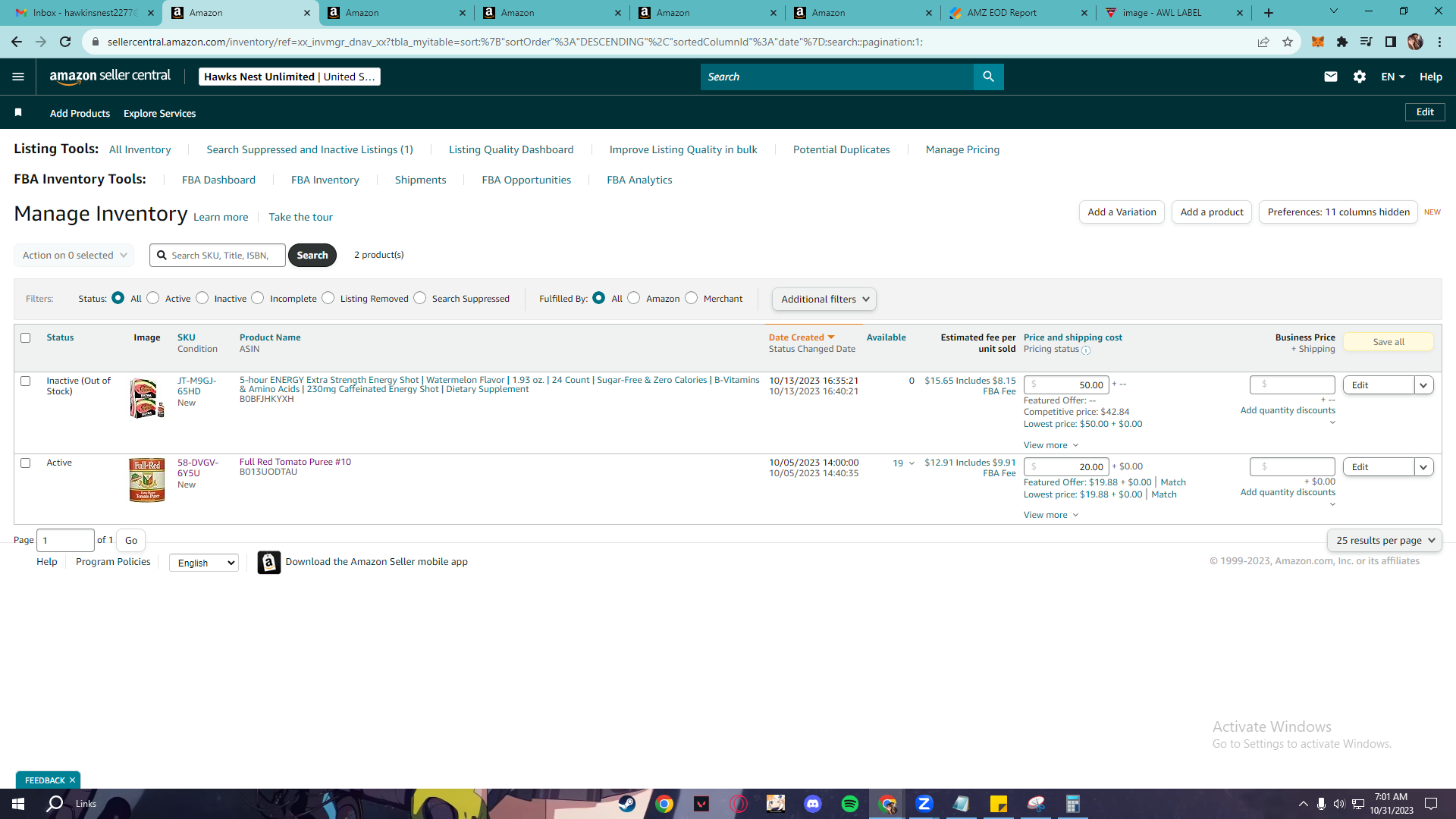The height and width of the screenshot is (819, 1456).
Task: Switch to the Inbox Gmail tab
Action: click(86, 13)
